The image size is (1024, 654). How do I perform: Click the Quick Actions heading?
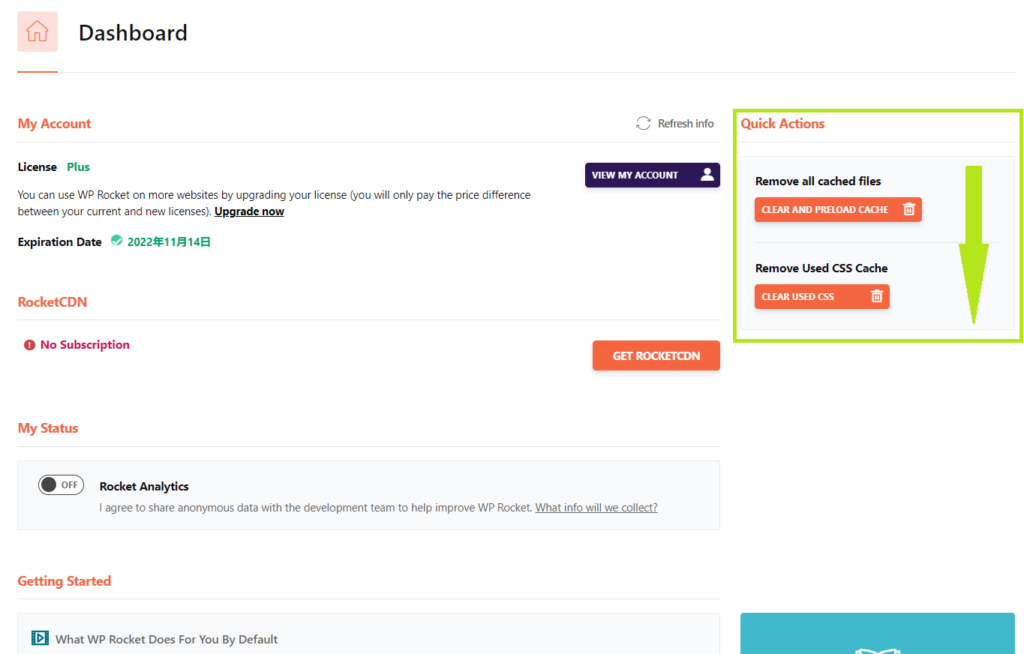(x=782, y=124)
